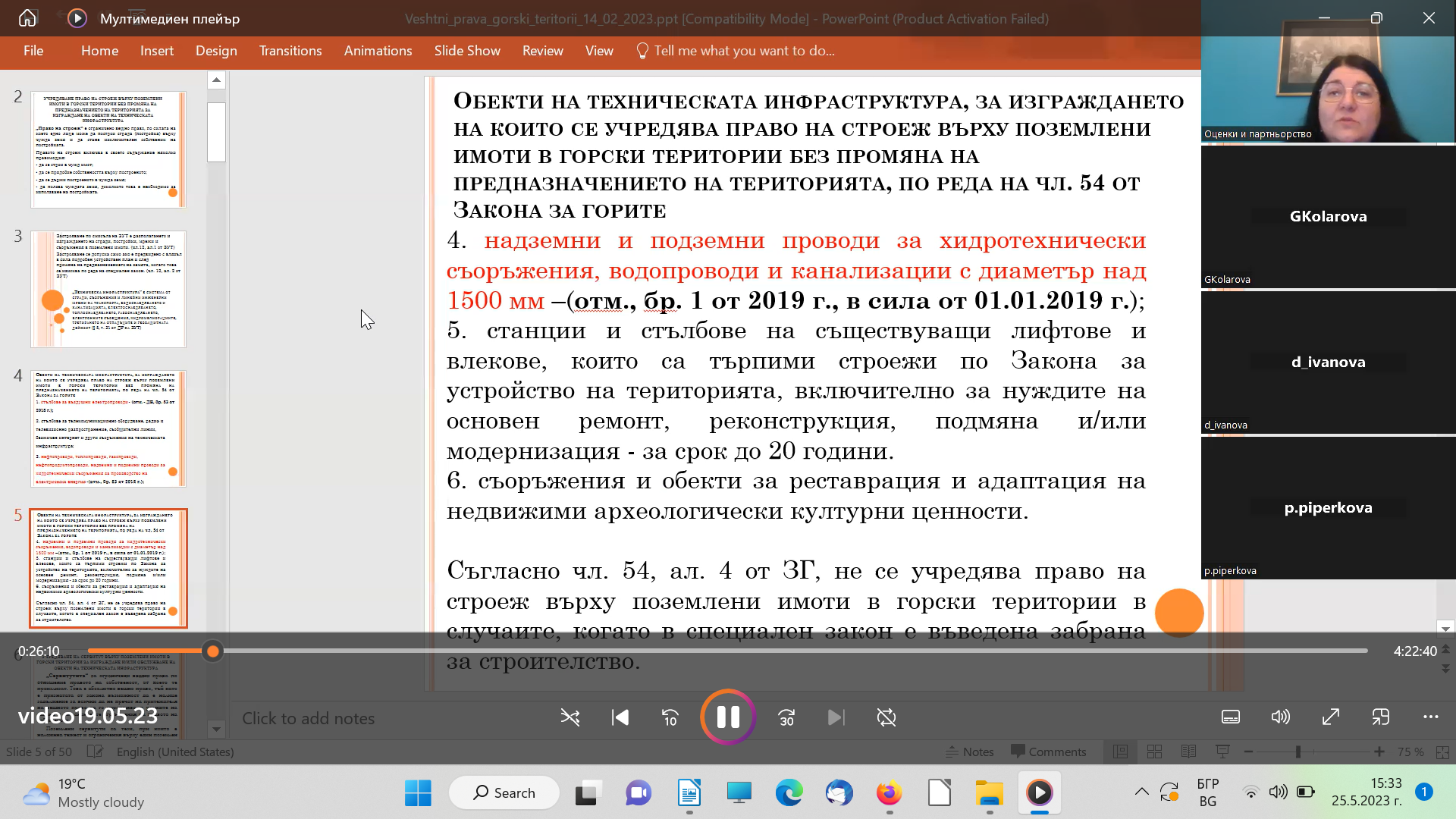The height and width of the screenshot is (819, 1456).
Task: Open the volume control
Action: (1280, 717)
